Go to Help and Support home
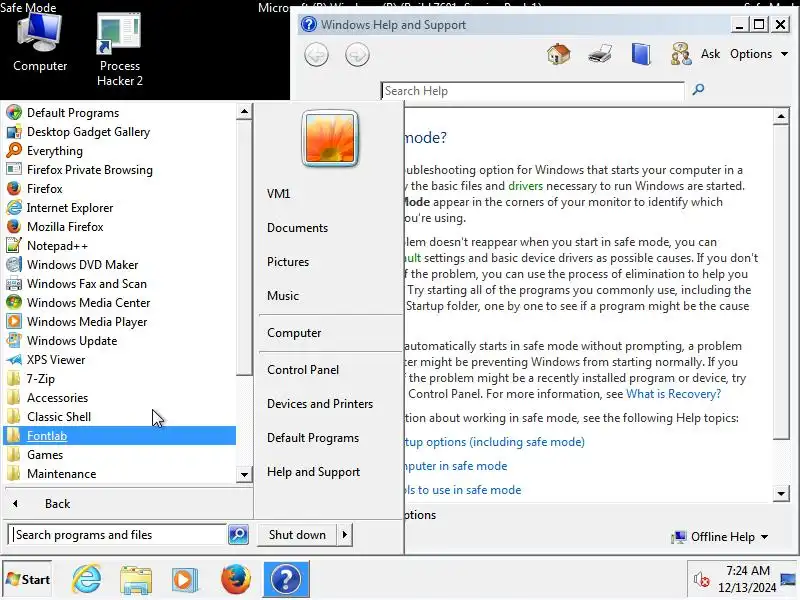The height and width of the screenshot is (600, 800). click(559, 54)
